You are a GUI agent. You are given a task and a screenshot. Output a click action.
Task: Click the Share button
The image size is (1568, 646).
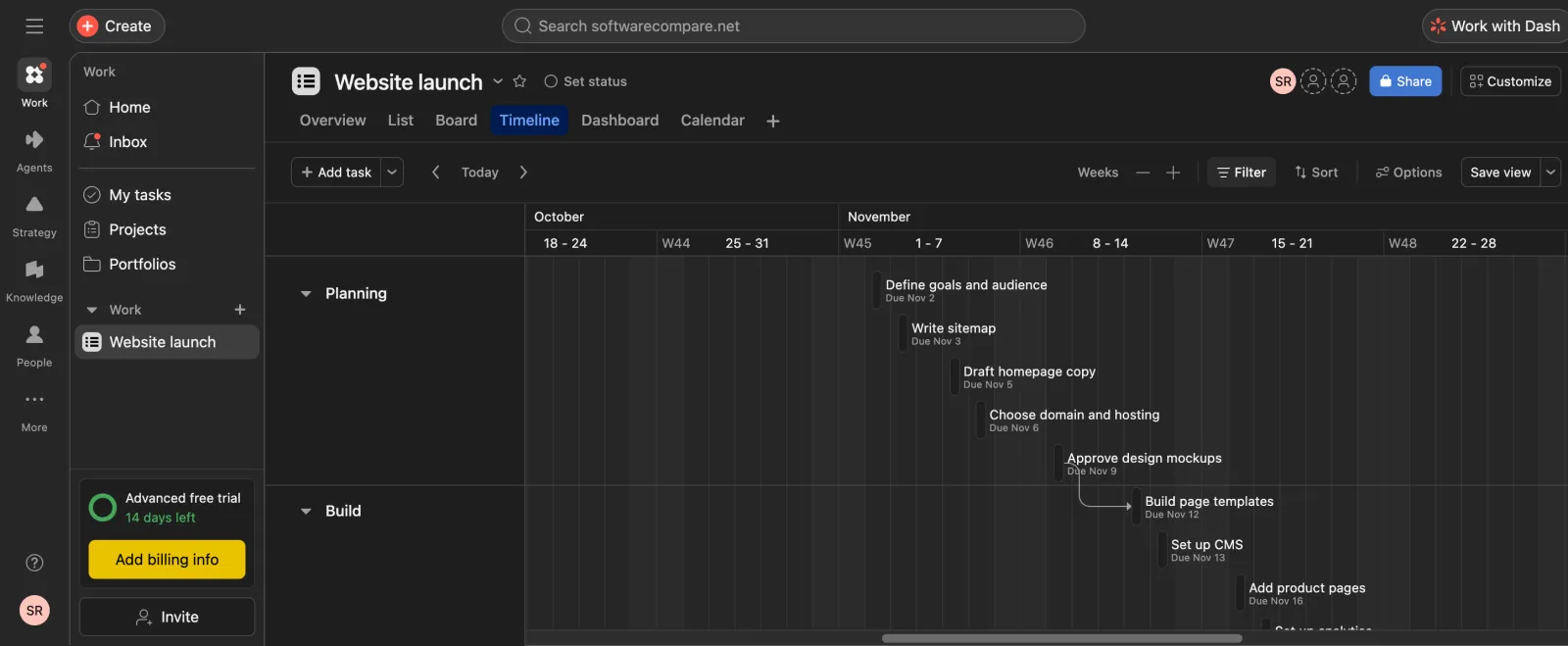[1405, 81]
